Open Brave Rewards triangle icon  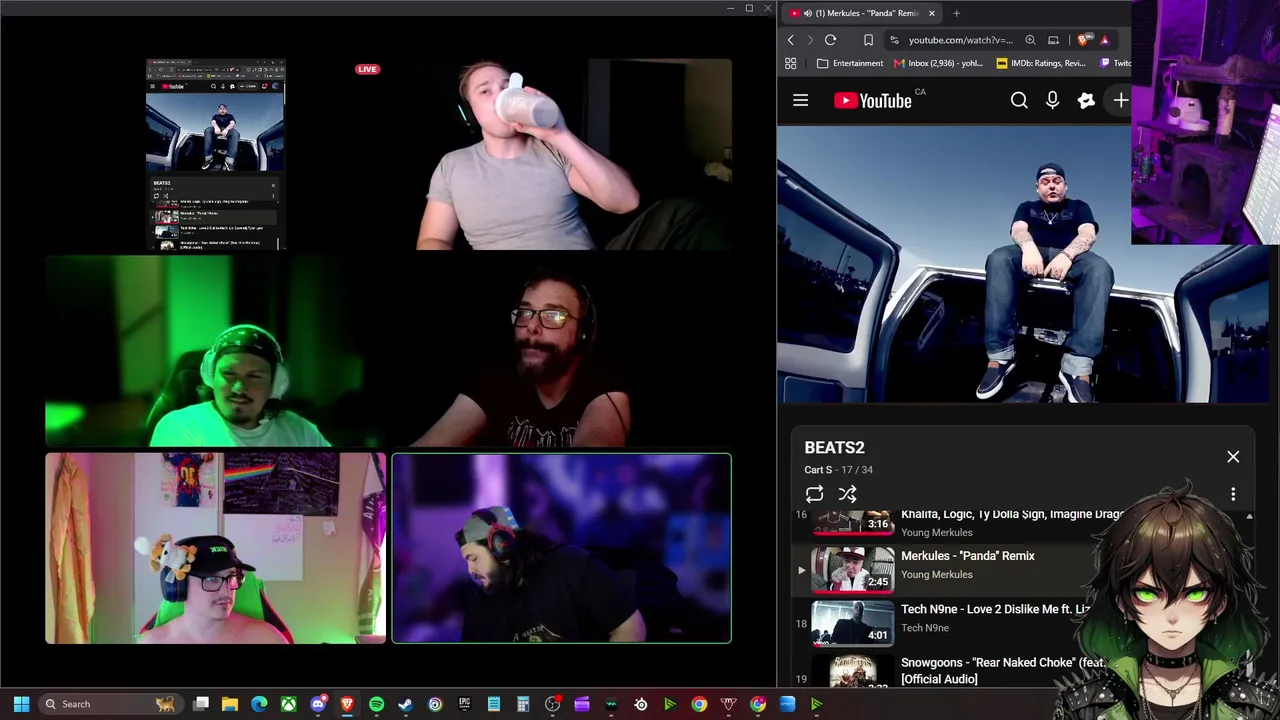coord(1104,40)
